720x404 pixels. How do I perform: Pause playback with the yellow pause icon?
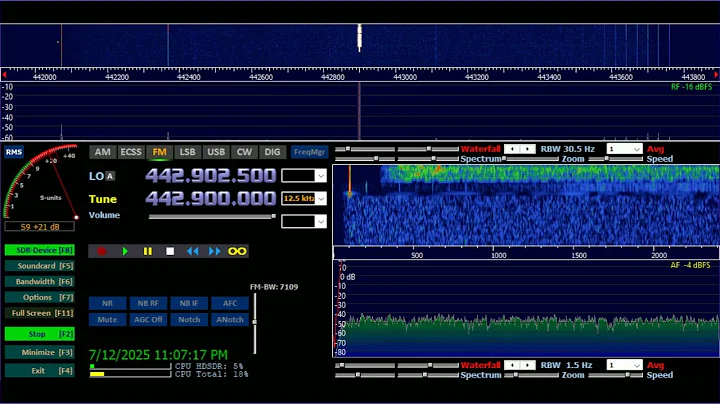coord(147,251)
